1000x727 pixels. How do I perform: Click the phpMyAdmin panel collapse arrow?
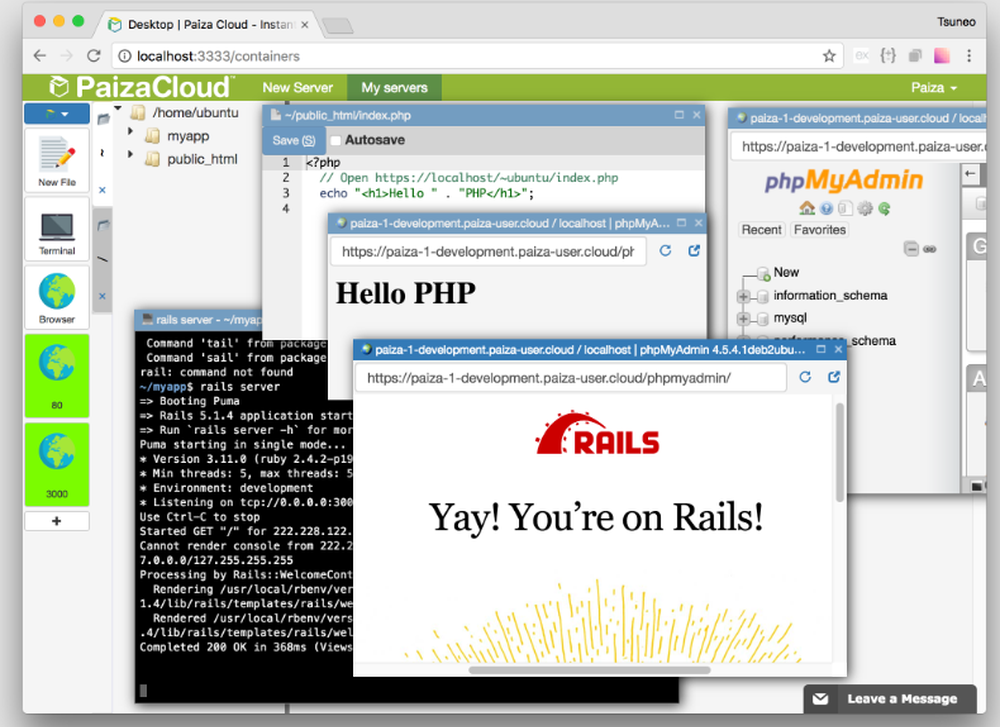971,173
